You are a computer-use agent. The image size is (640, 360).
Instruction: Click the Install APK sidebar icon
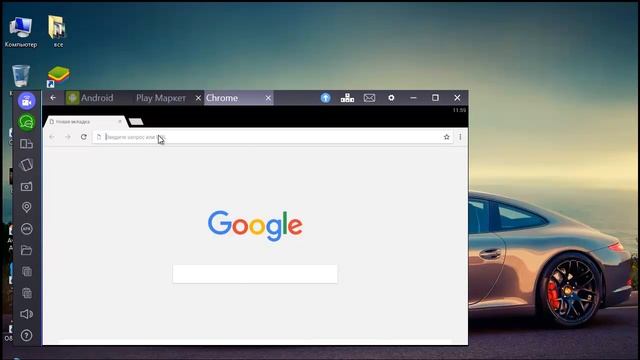point(27,229)
